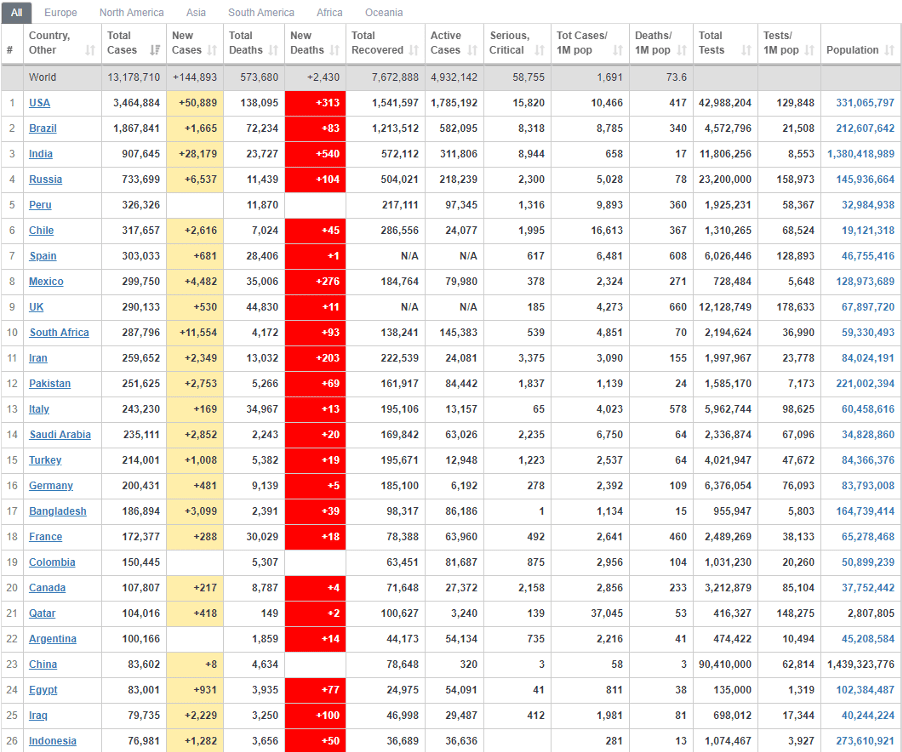Open the Italy country link

click(x=39, y=409)
